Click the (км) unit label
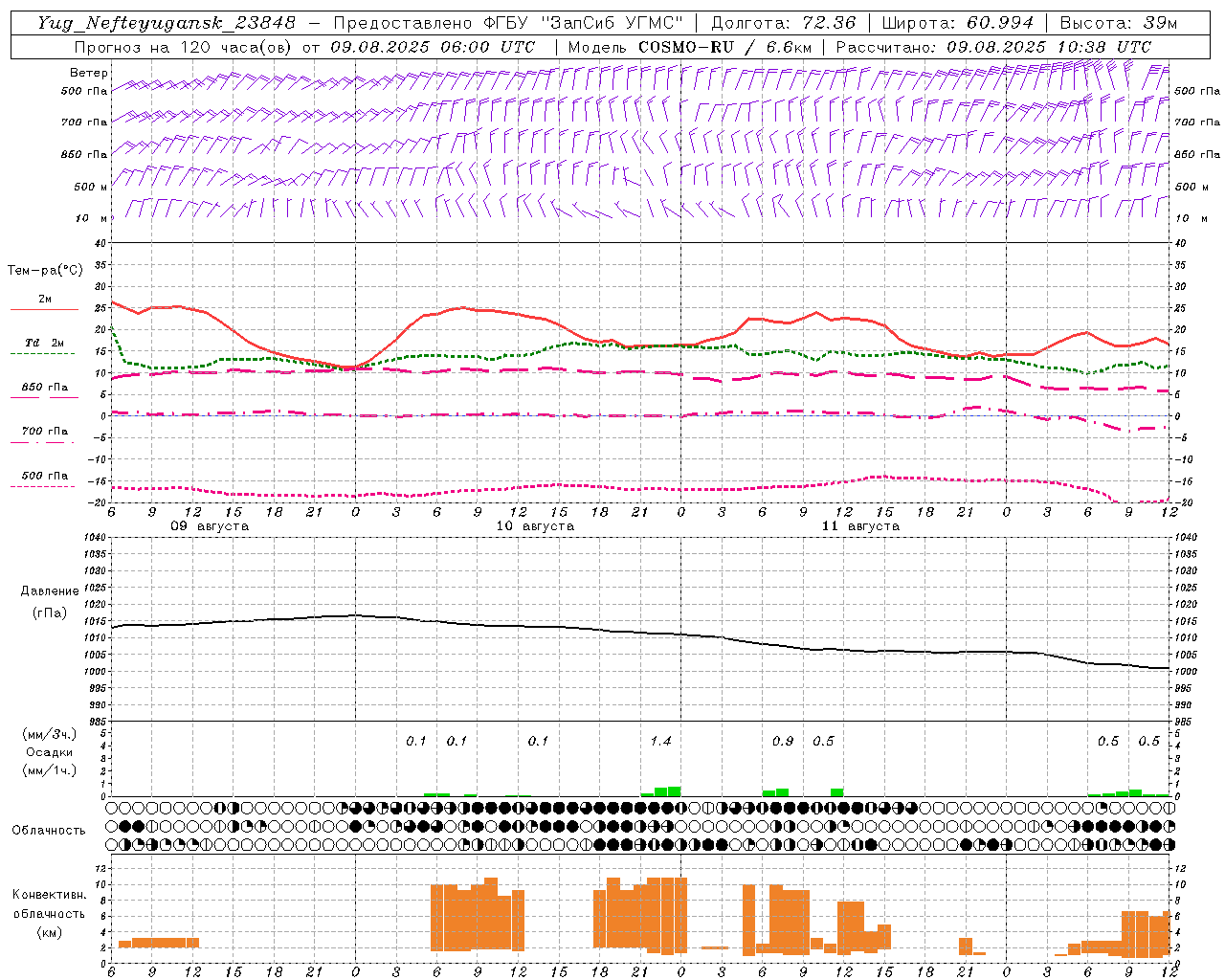This screenshot has height=980, width=1225. 49,932
